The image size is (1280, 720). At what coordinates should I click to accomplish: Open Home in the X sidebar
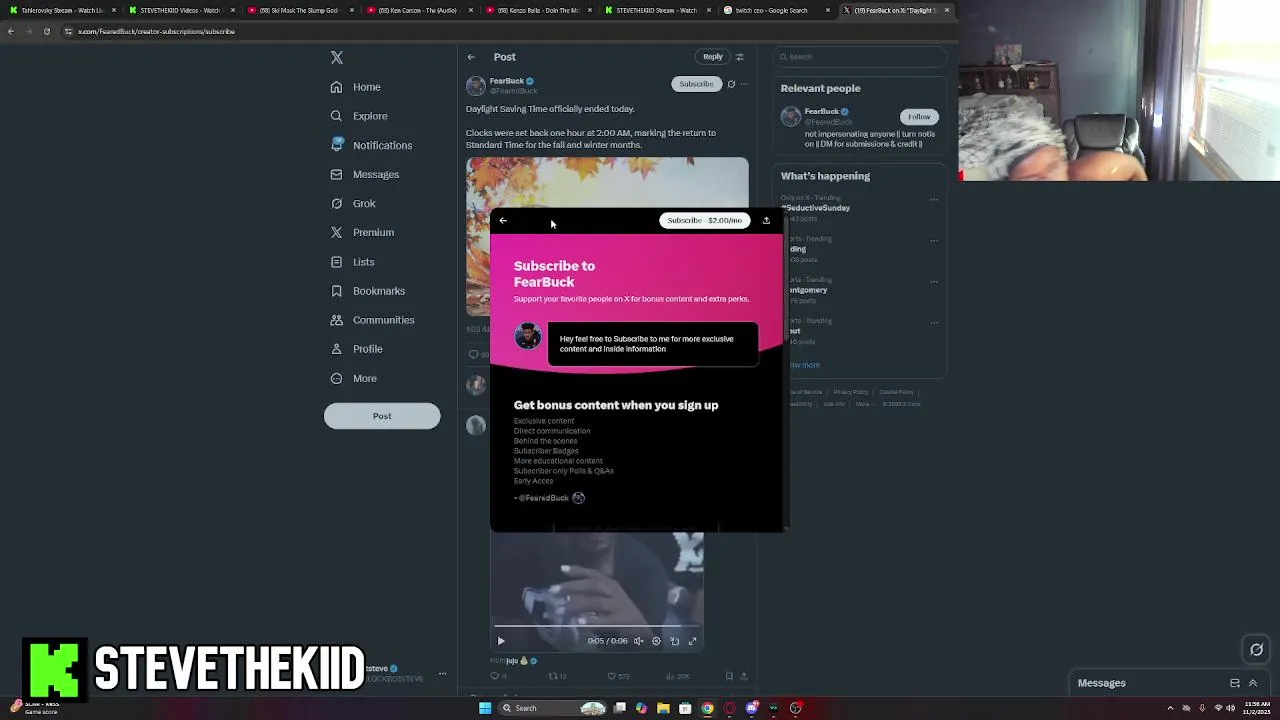click(x=356, y=87)
